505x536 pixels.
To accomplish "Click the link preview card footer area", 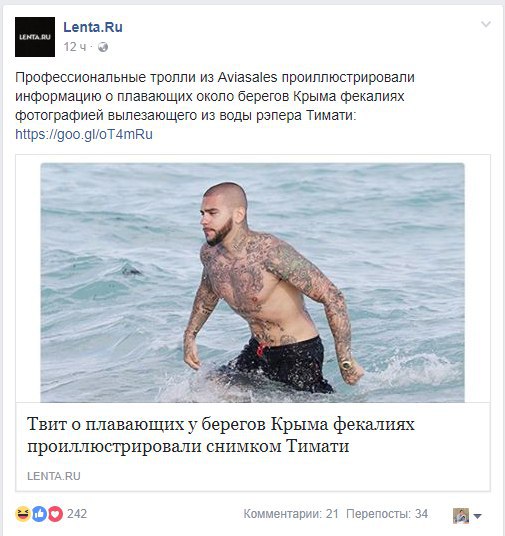I will (x=253, y=447).
